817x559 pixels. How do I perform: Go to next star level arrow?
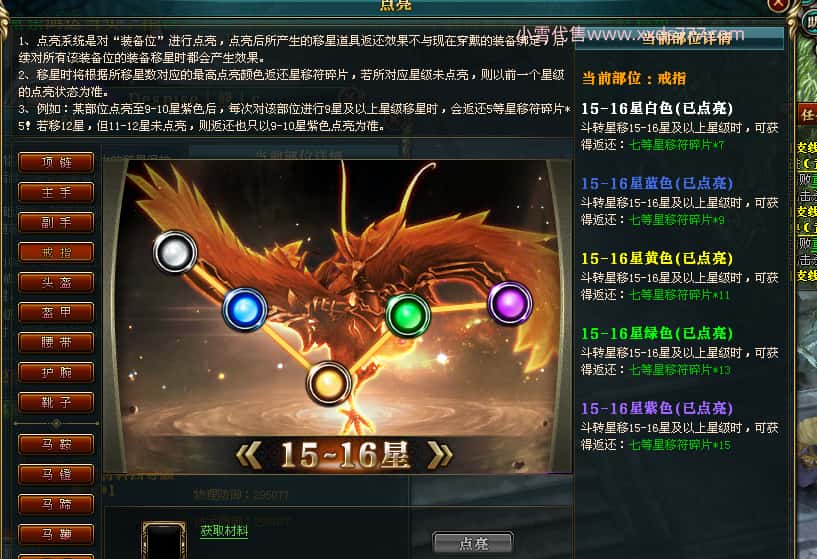click(x=439, y=455)
